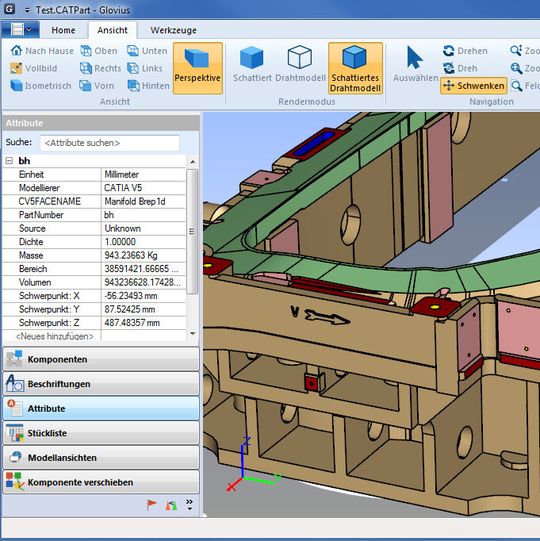The width and height of the screenshot is (540, 541).
Task: Click the Attribute suchen search field
Action: tap(110, 143)
